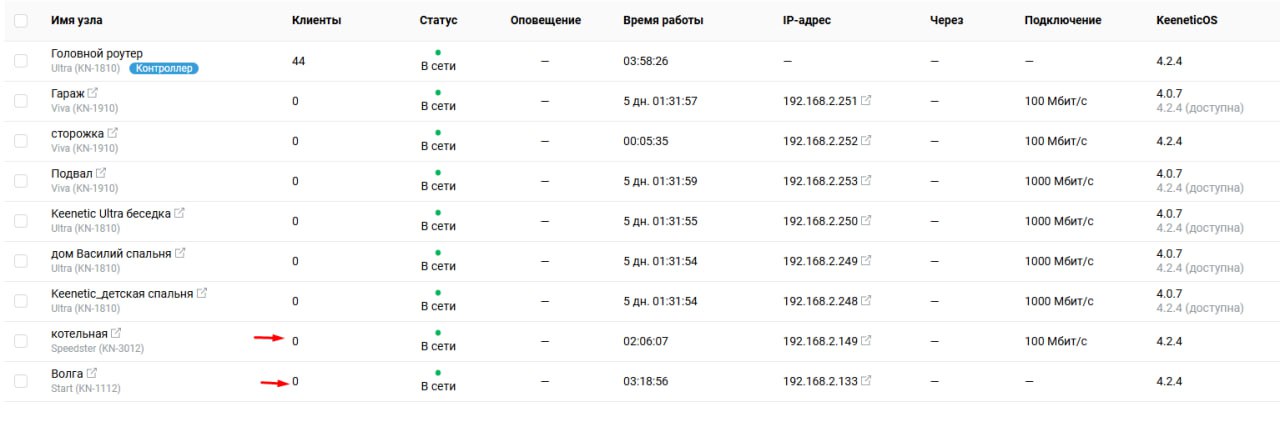Click the KeeneticOS column header
Screen dimensions: 1280x447
1186,20
